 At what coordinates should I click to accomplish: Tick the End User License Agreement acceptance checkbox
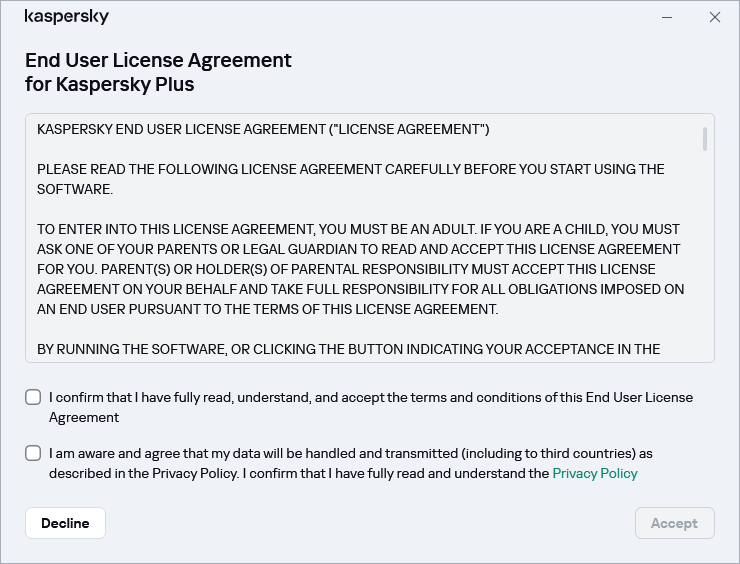click(x=34, y=398)
